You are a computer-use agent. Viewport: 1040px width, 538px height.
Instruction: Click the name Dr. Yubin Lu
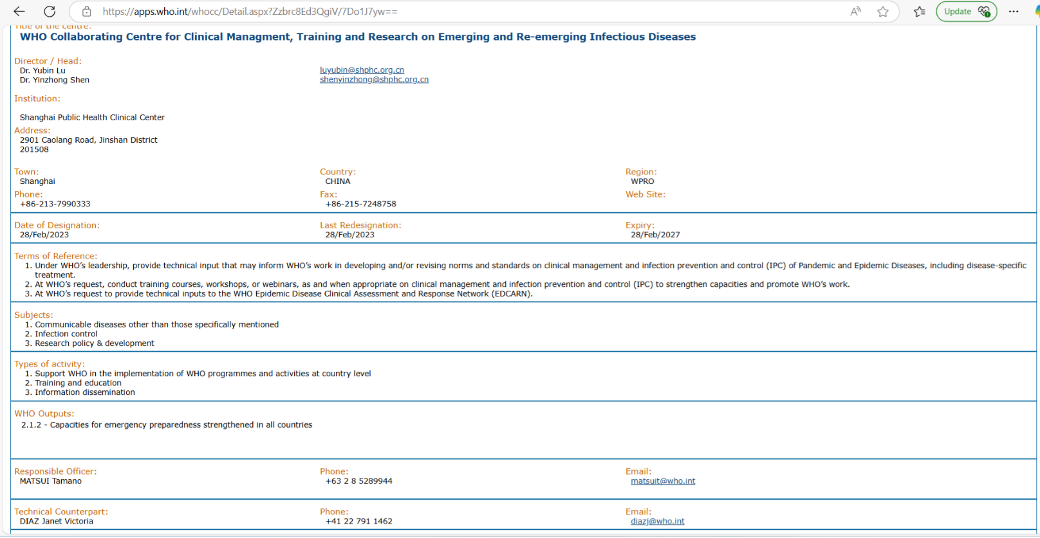(42, 70)
